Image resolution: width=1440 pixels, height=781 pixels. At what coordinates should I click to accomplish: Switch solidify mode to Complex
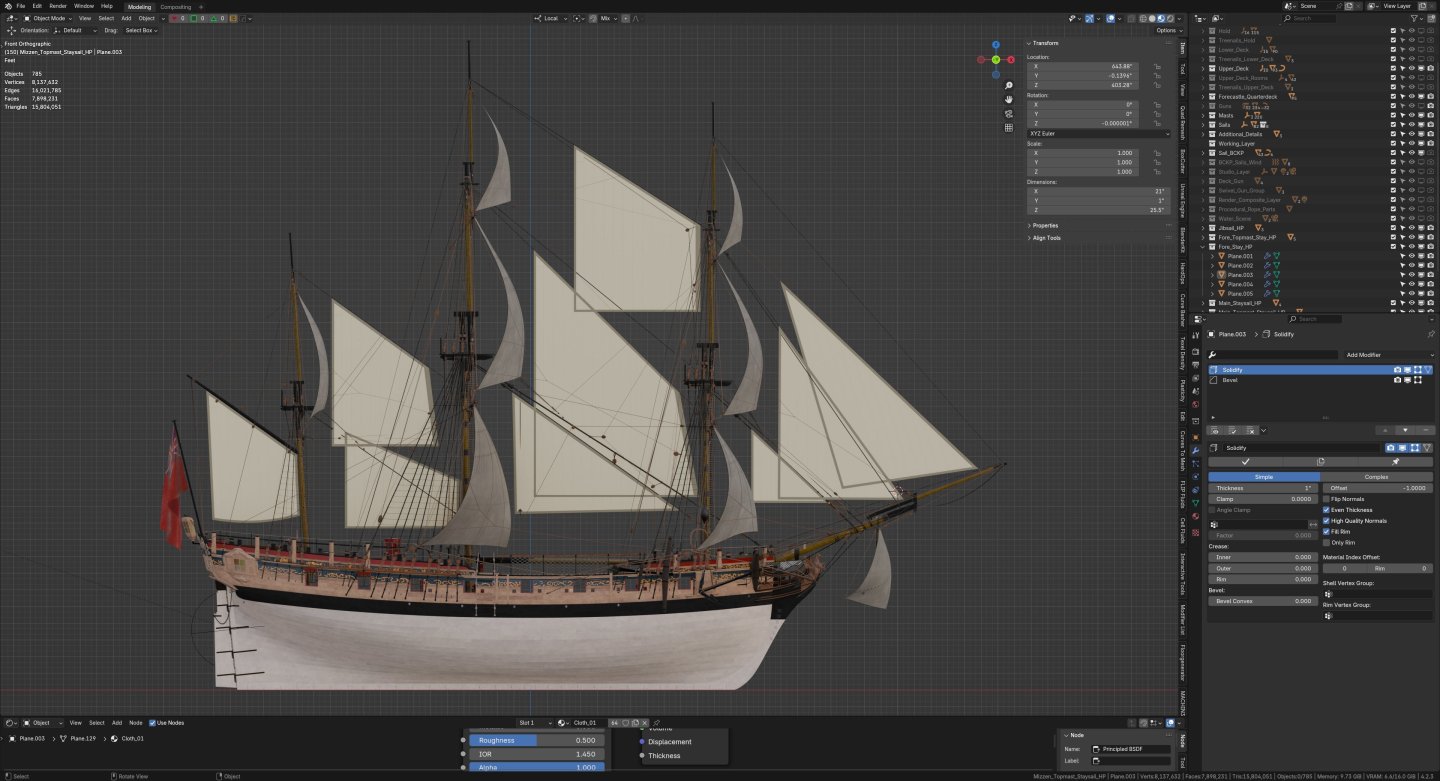1377,477
